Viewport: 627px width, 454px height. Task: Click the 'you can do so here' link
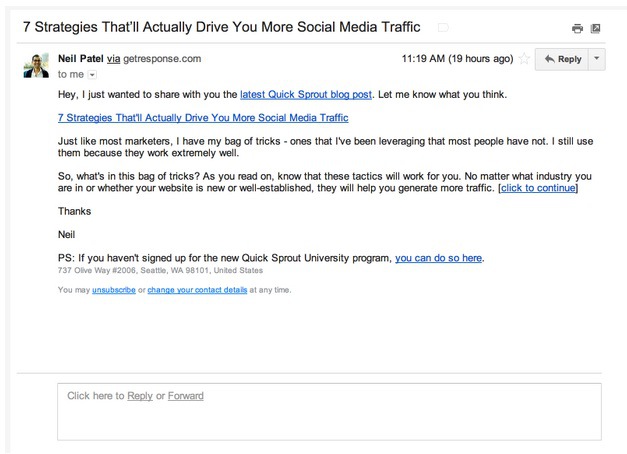(x=438, y=258)
